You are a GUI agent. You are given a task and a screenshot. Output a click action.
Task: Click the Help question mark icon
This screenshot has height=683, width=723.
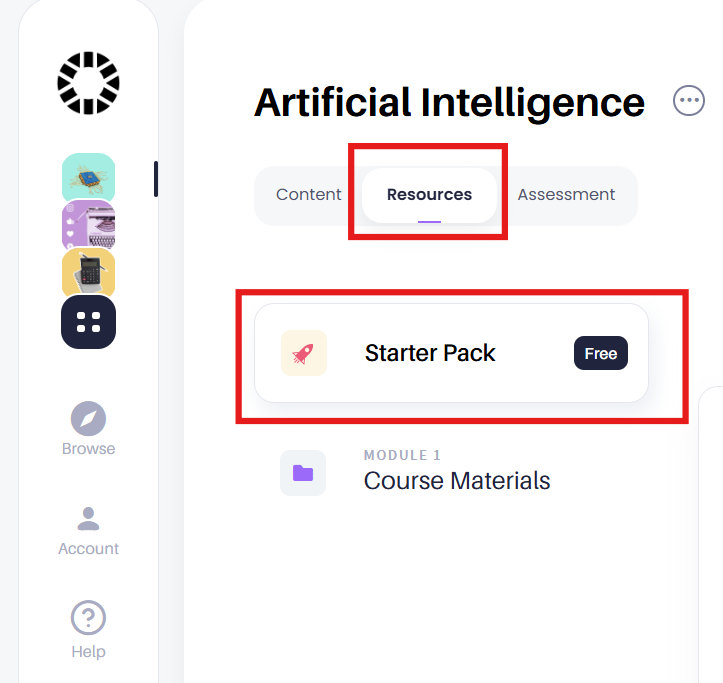coord(88,618)
